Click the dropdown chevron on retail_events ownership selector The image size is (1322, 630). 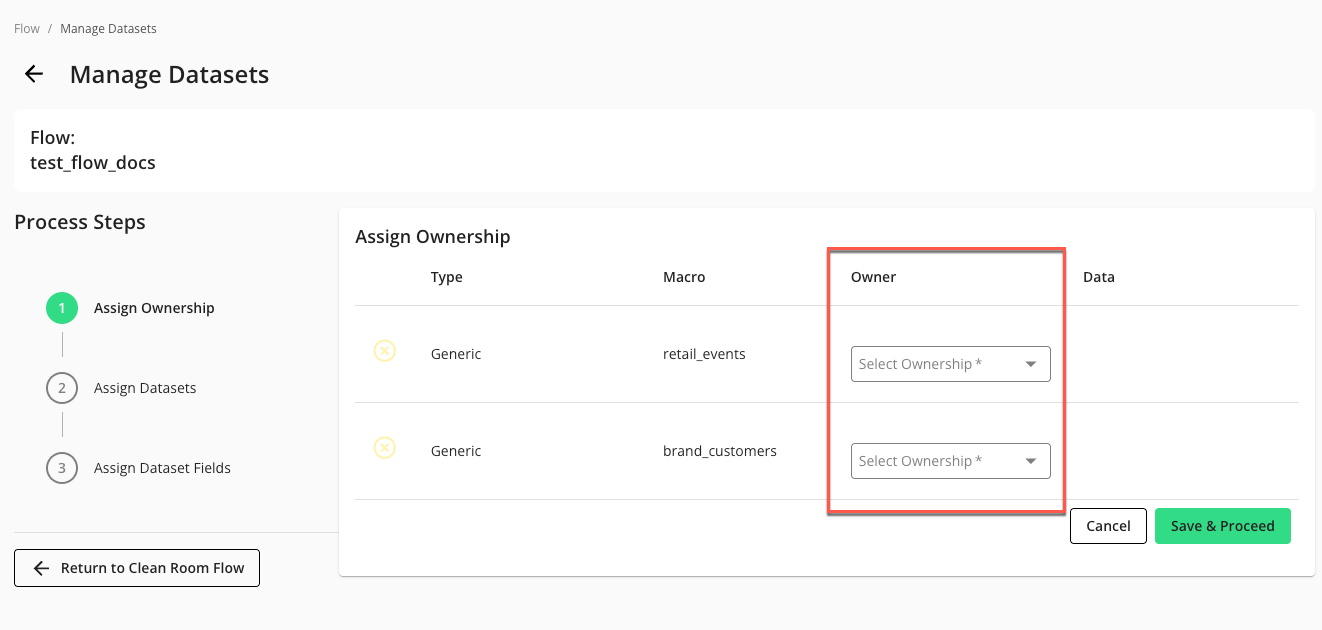click(x=1030, y=364)
